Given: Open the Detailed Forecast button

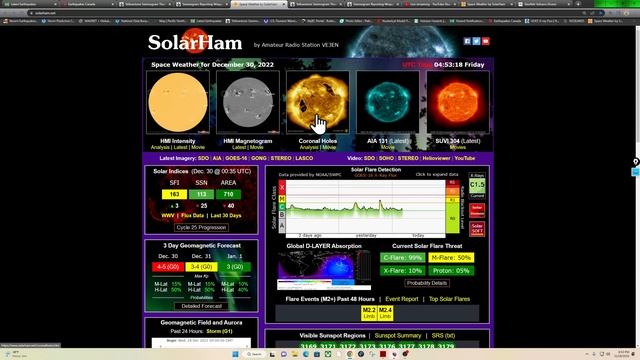Looking at the screenshot, I should pos(201,306).
